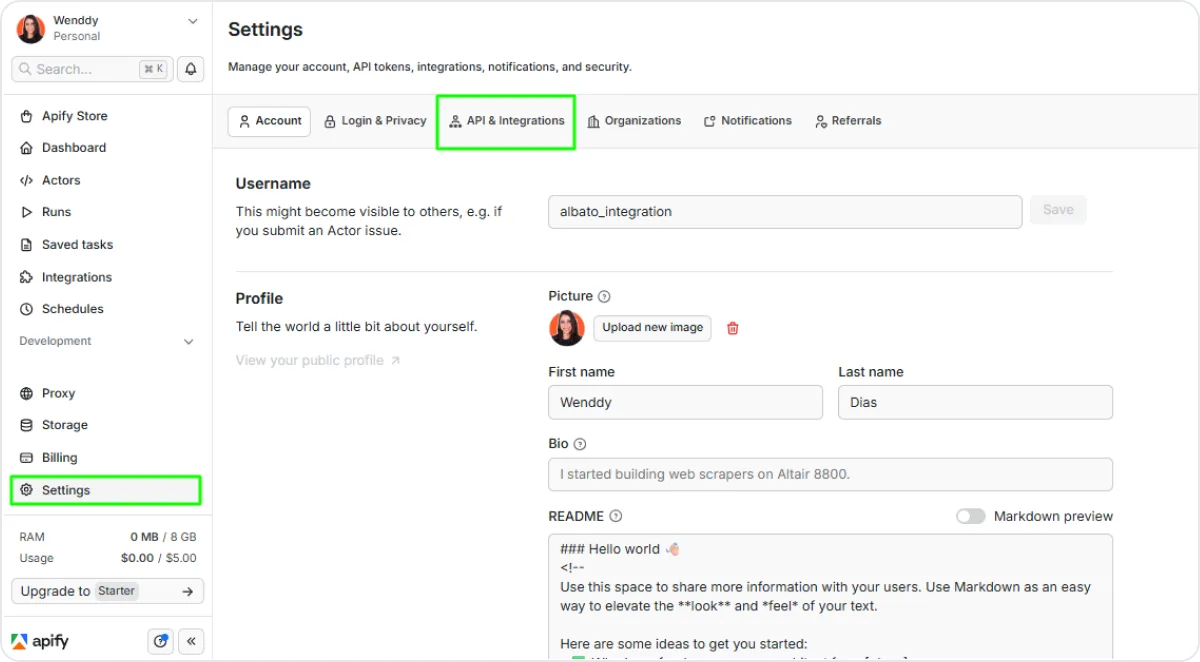Click the RAM usage value 0 MB / 8 GB
1200x662 pixels.
[163, 537]
